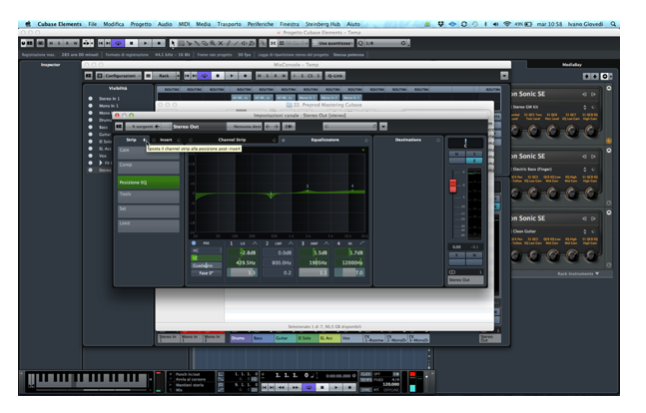The width and height of the screenshot is (646, 413).
Task: Click the 429.5Hz frequency field of band 1
Action: click(243, 263)
